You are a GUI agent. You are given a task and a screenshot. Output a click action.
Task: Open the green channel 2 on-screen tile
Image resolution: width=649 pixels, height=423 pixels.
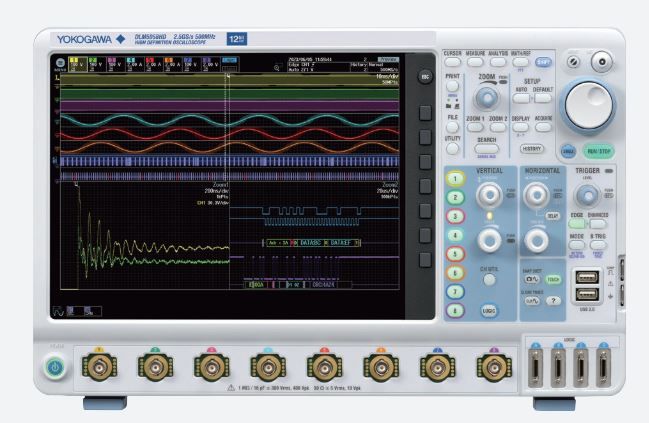pyautogui.click(x=97, y=65)
